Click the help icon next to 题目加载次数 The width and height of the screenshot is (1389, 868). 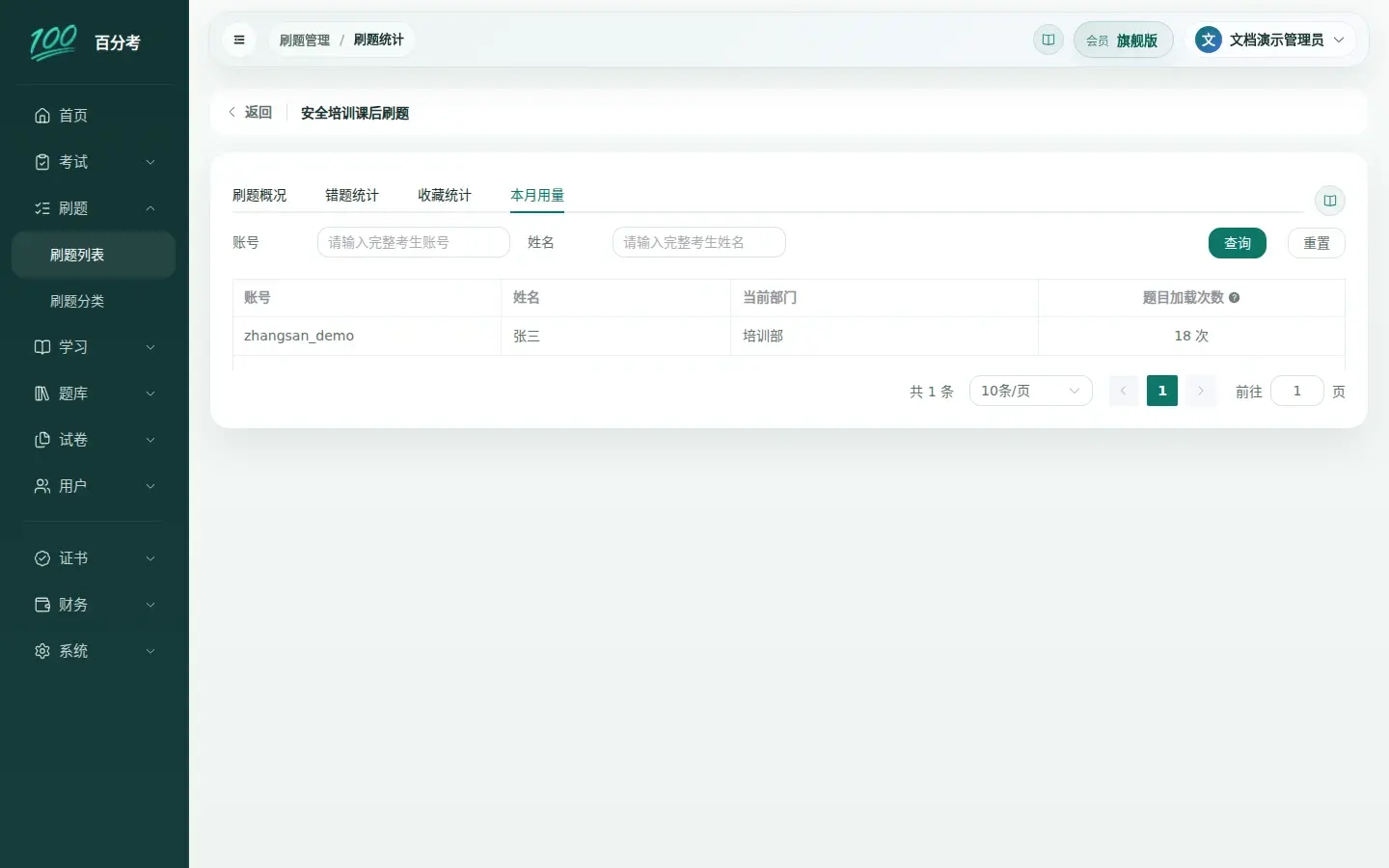coord(1235,298)
